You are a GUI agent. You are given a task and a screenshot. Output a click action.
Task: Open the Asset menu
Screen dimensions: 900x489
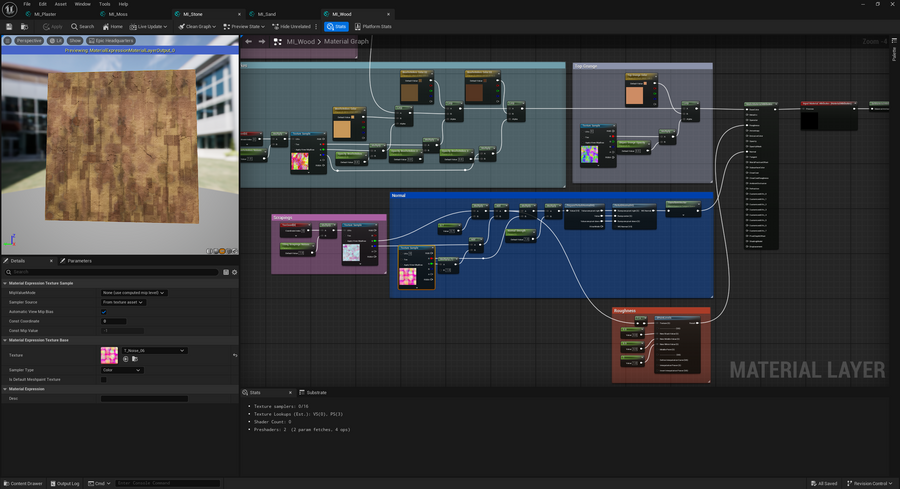61,4
